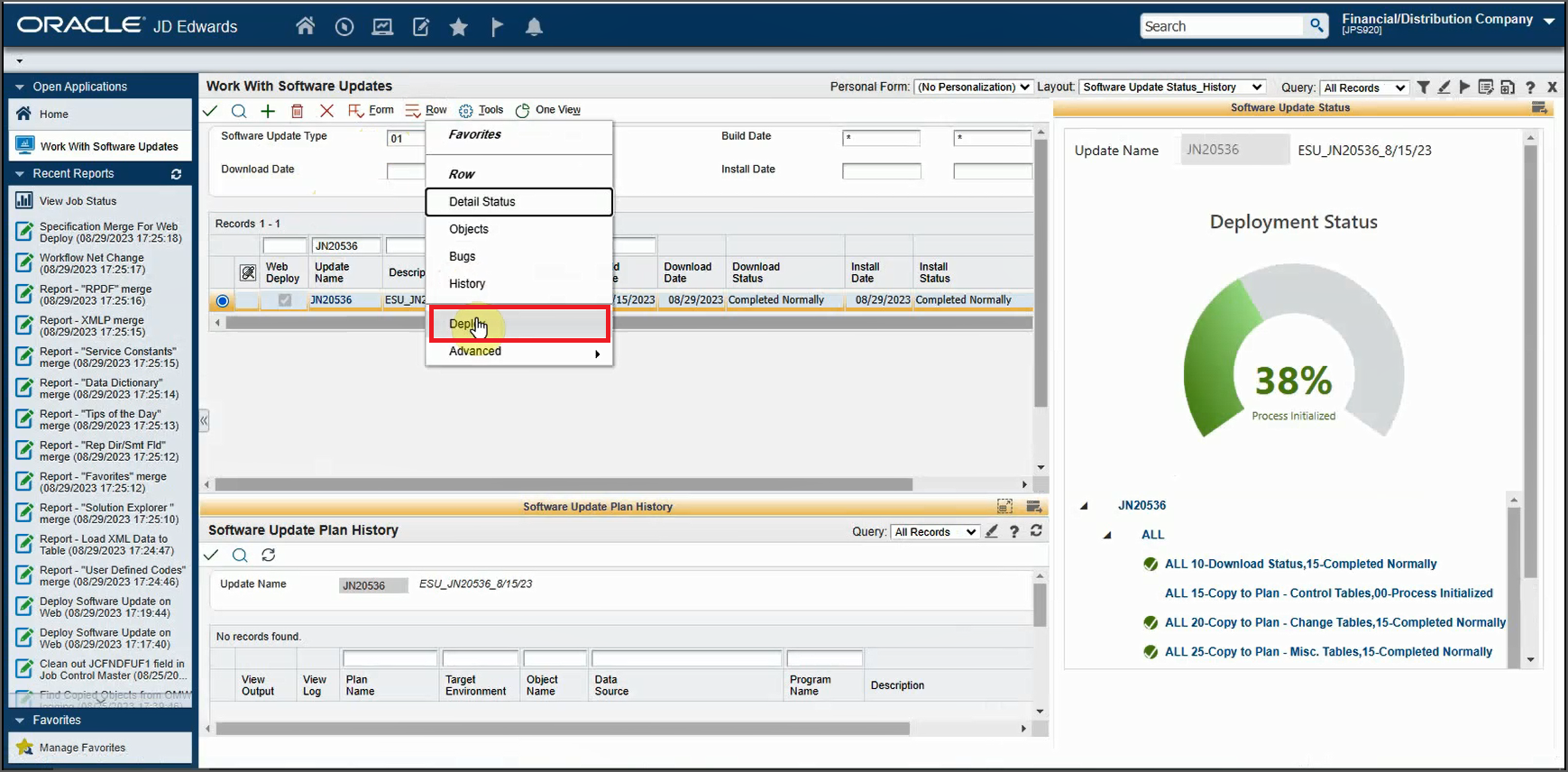1568x772 pixels.
Task: Choose Objects from Row menu
Action: pyautogui.click(x=518, y=229)
